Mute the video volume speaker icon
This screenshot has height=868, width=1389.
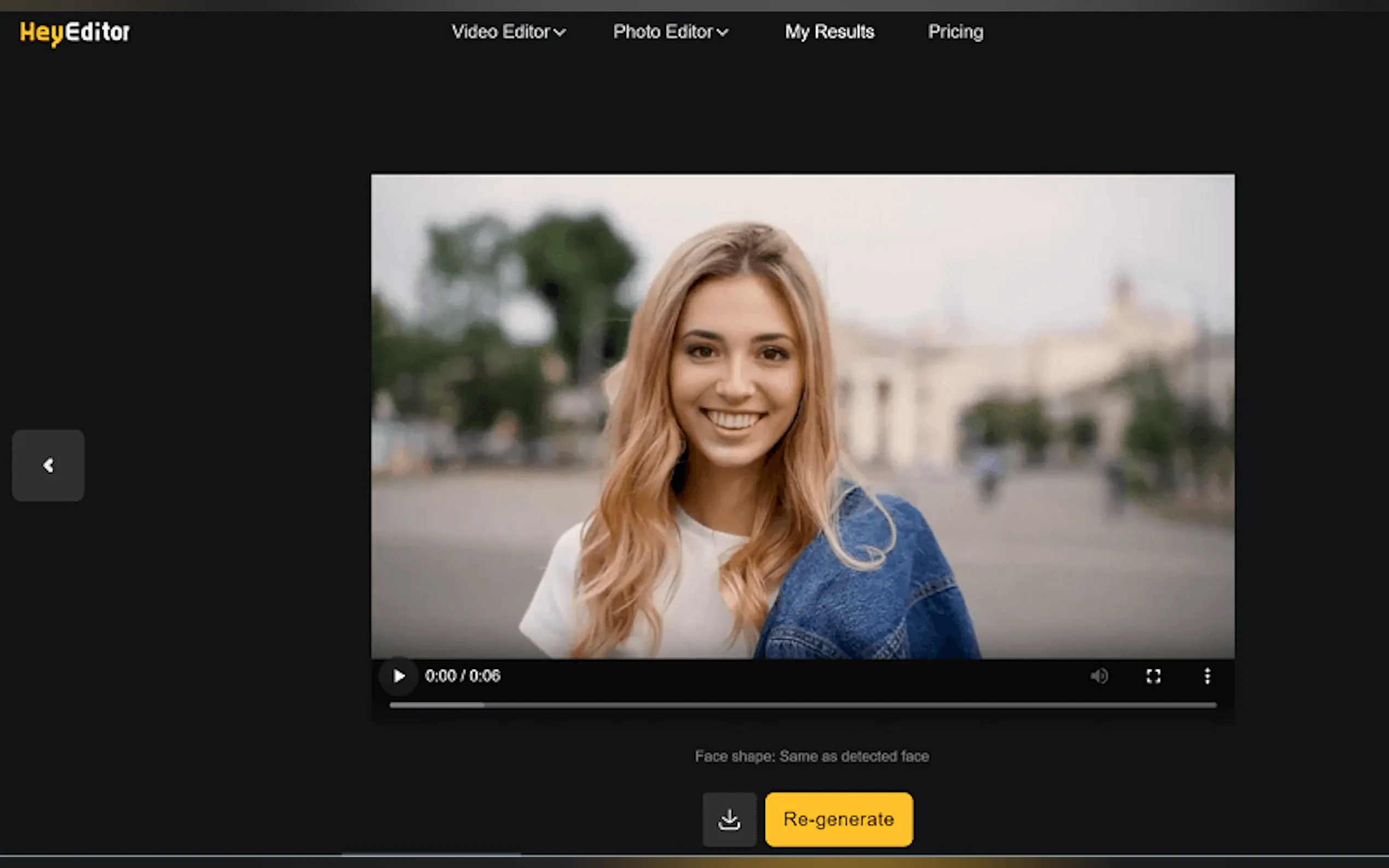tap(1099, 676)
